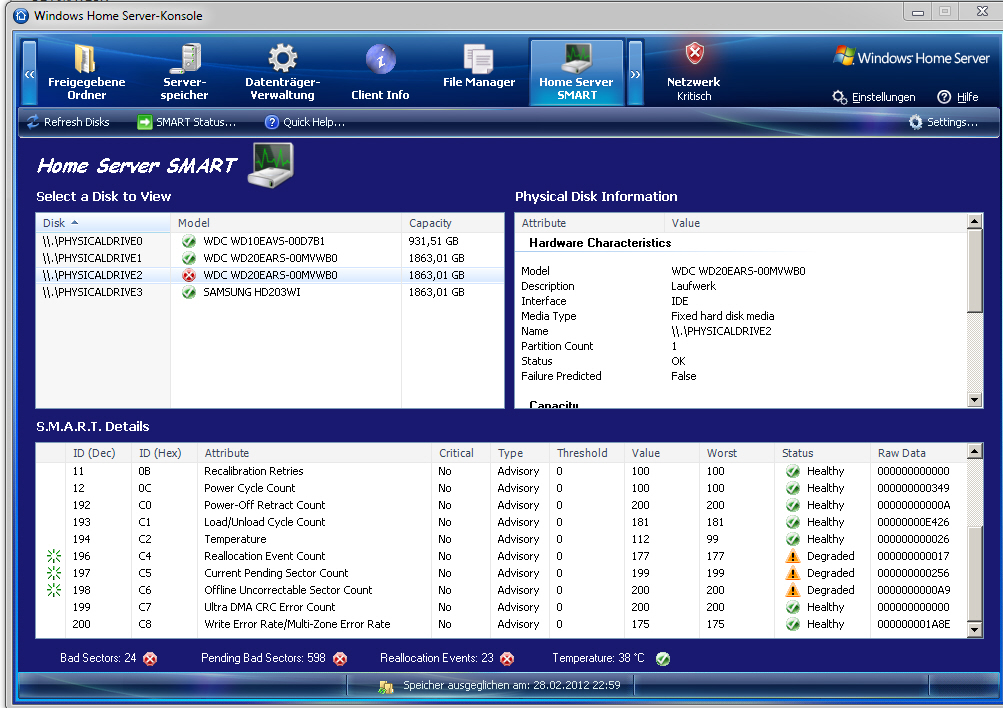Image resolution: width=1003 pixels, height=708 pixels.
Task: Select Reallocation Event Count attribute row
Action: pyautogui.click(x=265, y=556)
